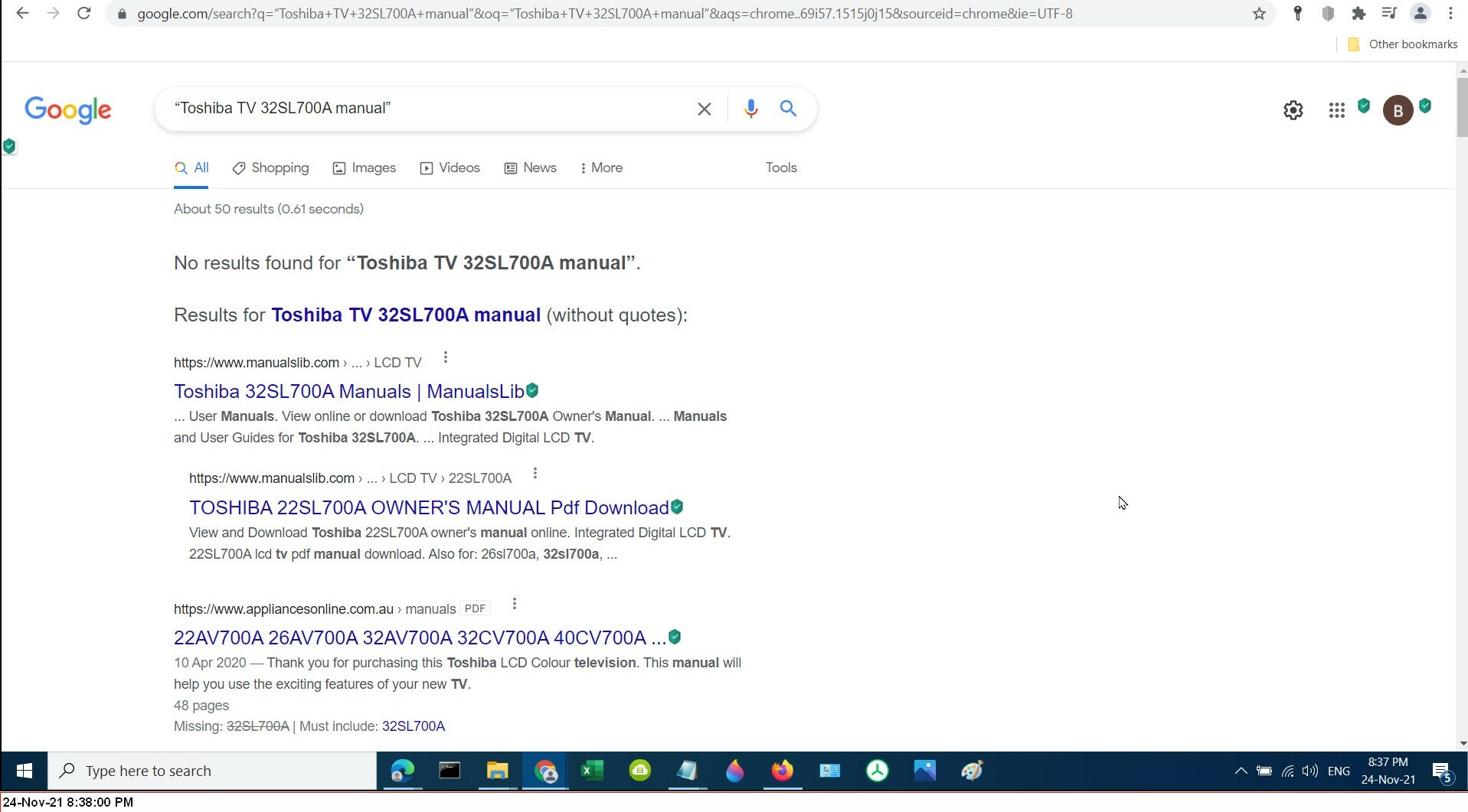Start voice search with microphone

pyautogui.click(x=750, y=109)
